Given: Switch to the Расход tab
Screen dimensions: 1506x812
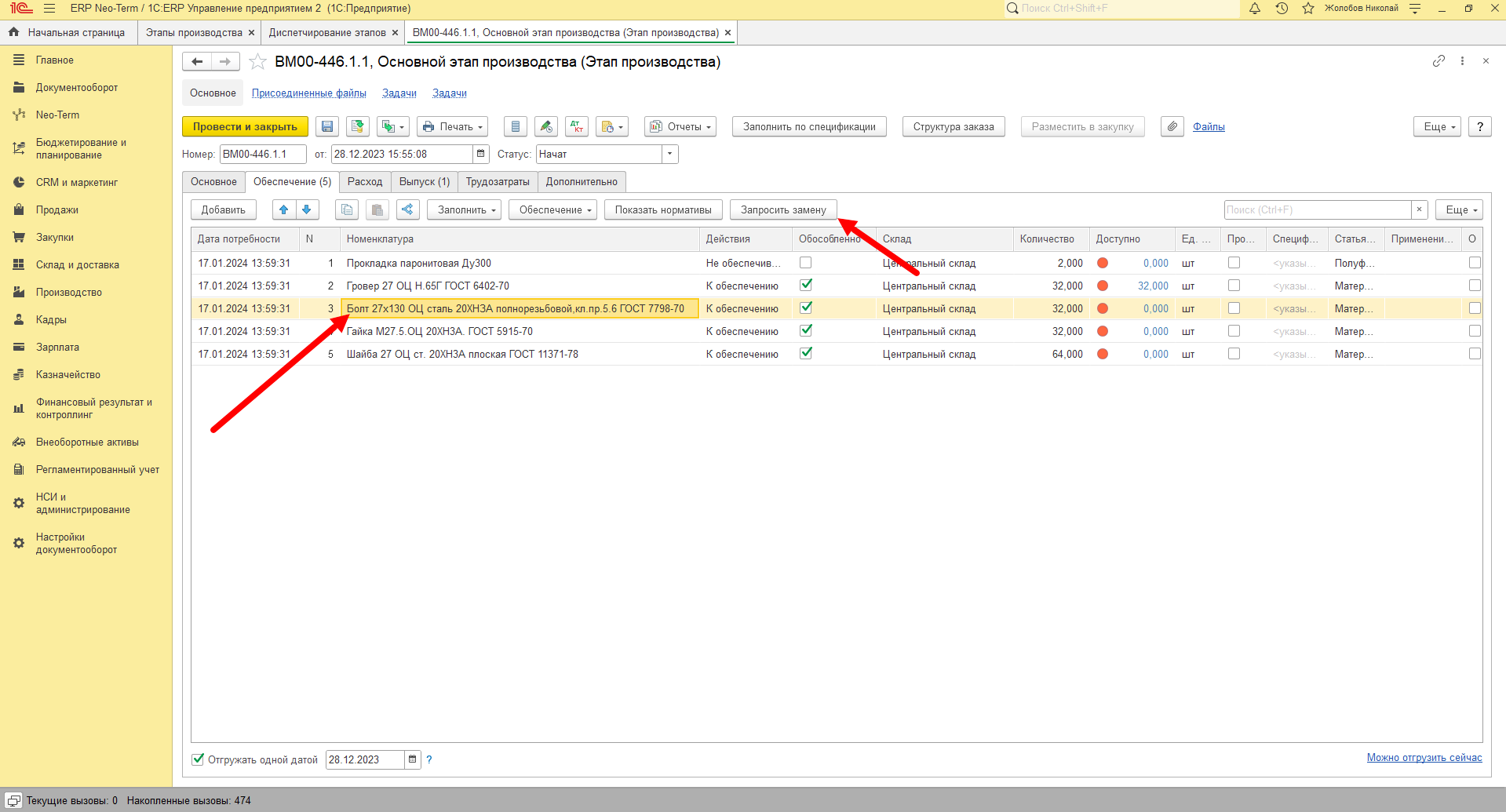Looking at the screenshot, I should [365, 181].
